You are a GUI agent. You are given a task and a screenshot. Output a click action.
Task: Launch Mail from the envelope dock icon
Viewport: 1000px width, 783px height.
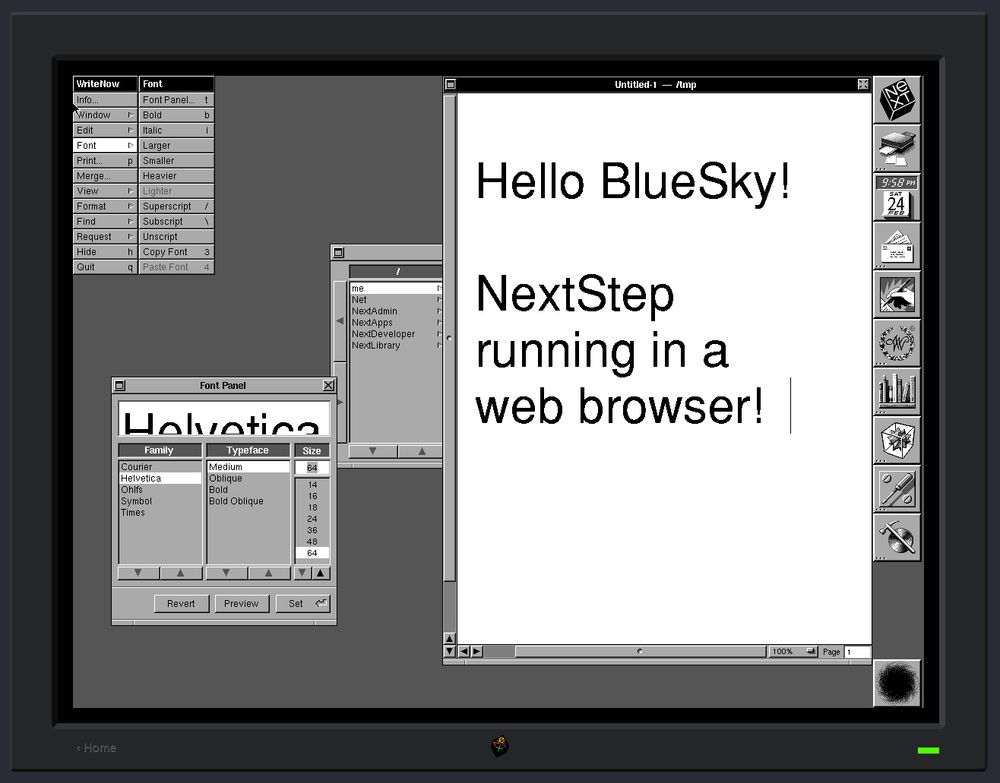(897, 245)
